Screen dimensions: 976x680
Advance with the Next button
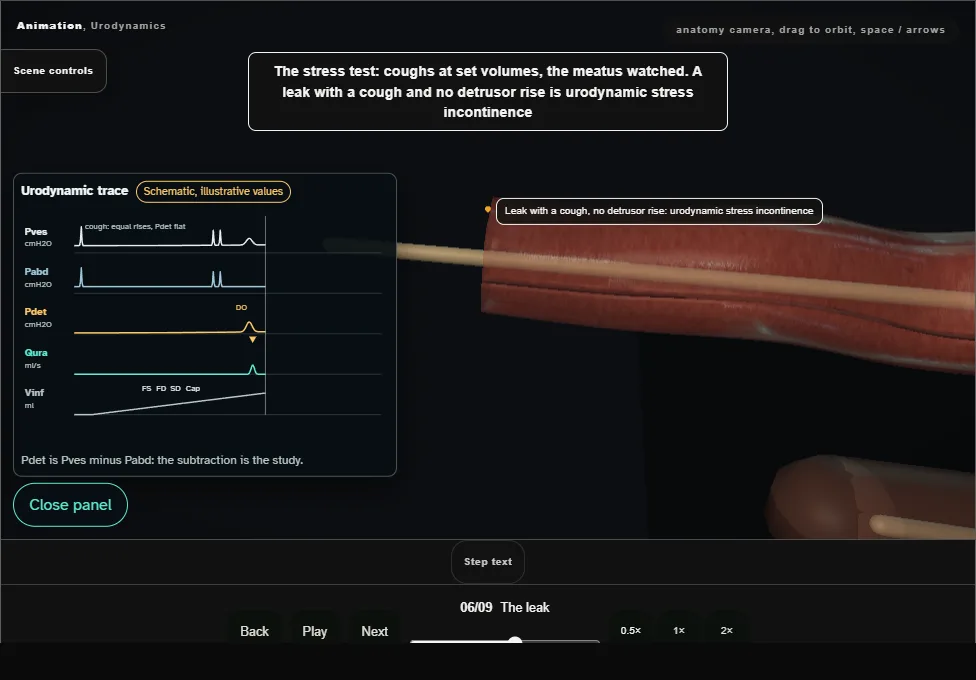tap(375, 631)
